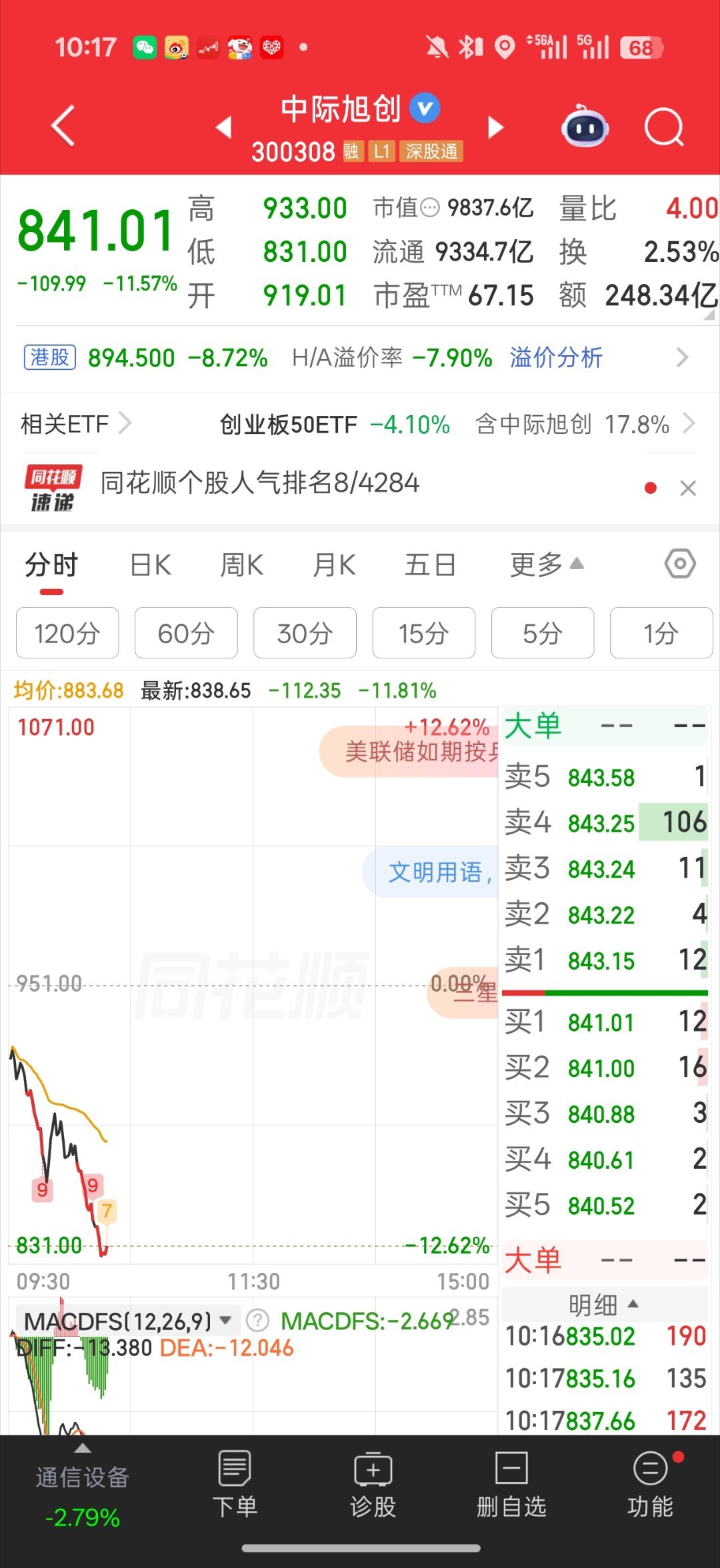Open chart settings hexagon icon

point(680,564)
